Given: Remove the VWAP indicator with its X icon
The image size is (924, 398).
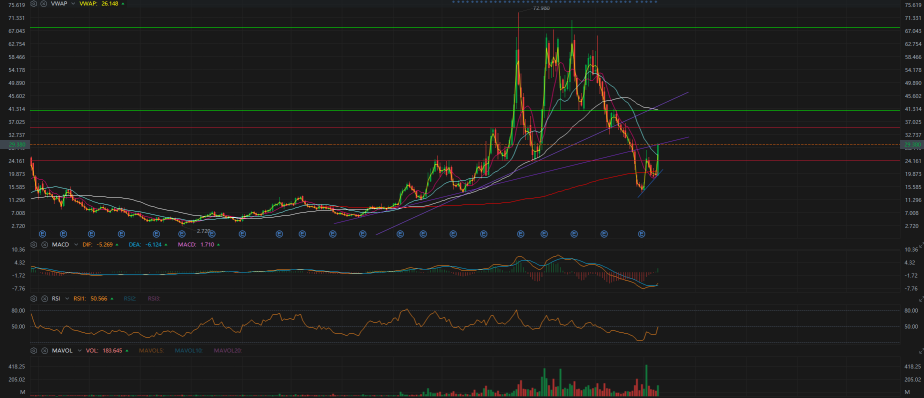Looking at the screenshot, I should (x=44, y=4).
